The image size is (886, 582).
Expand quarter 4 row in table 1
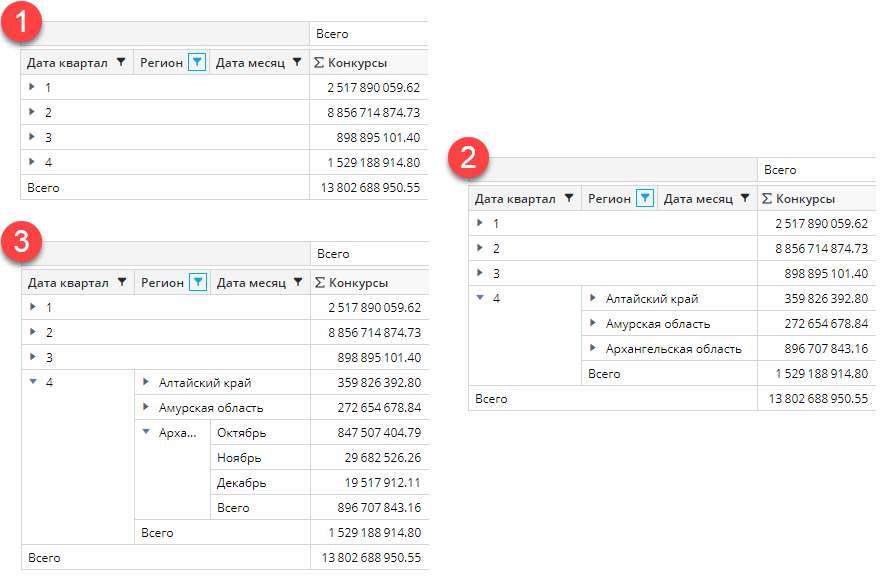pyautogui.click(x=32, y=162)
